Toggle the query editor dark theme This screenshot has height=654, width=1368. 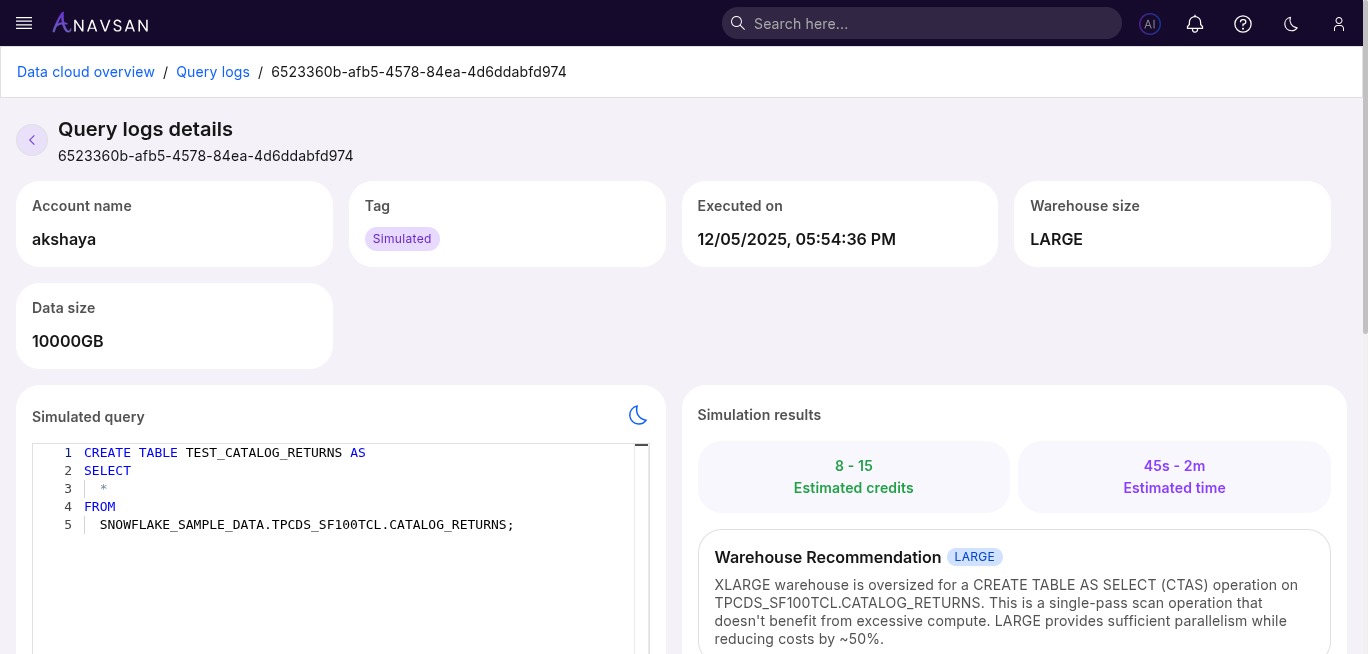point(637,415)
